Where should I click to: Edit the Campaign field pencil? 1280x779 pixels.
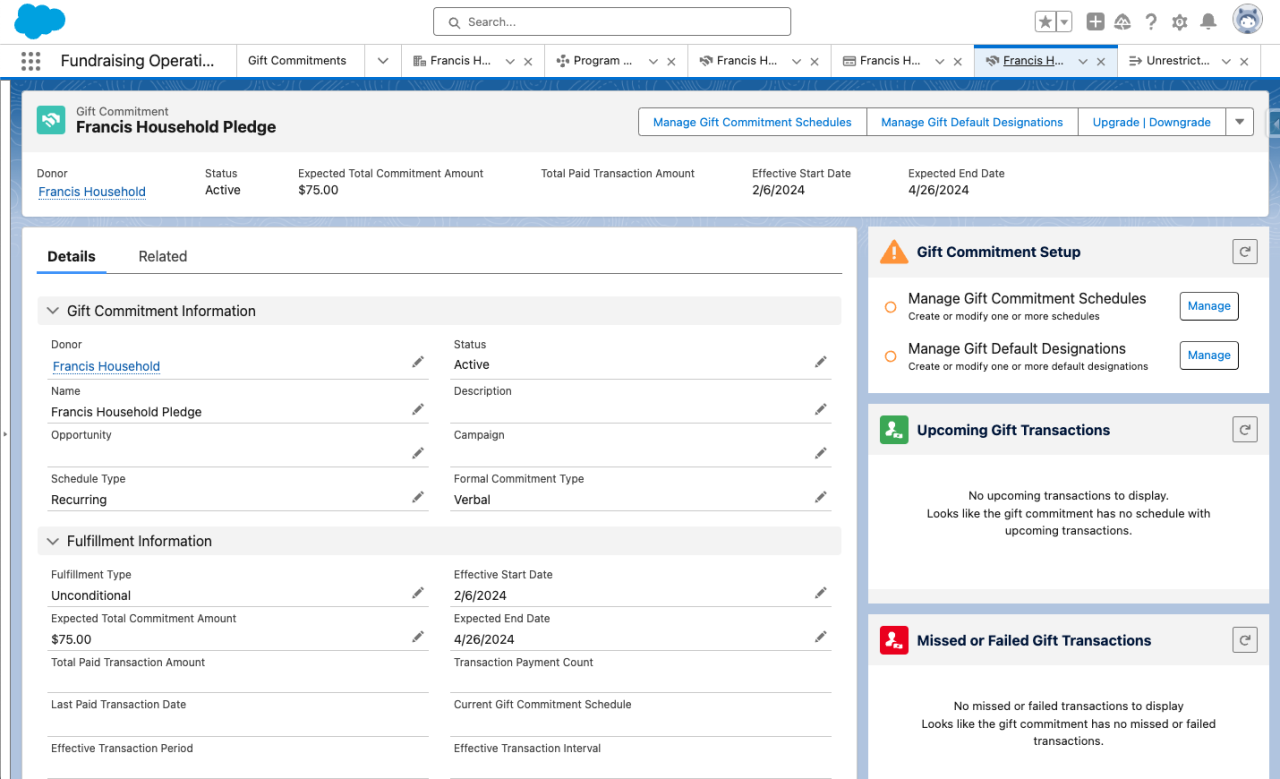[821, 453]
